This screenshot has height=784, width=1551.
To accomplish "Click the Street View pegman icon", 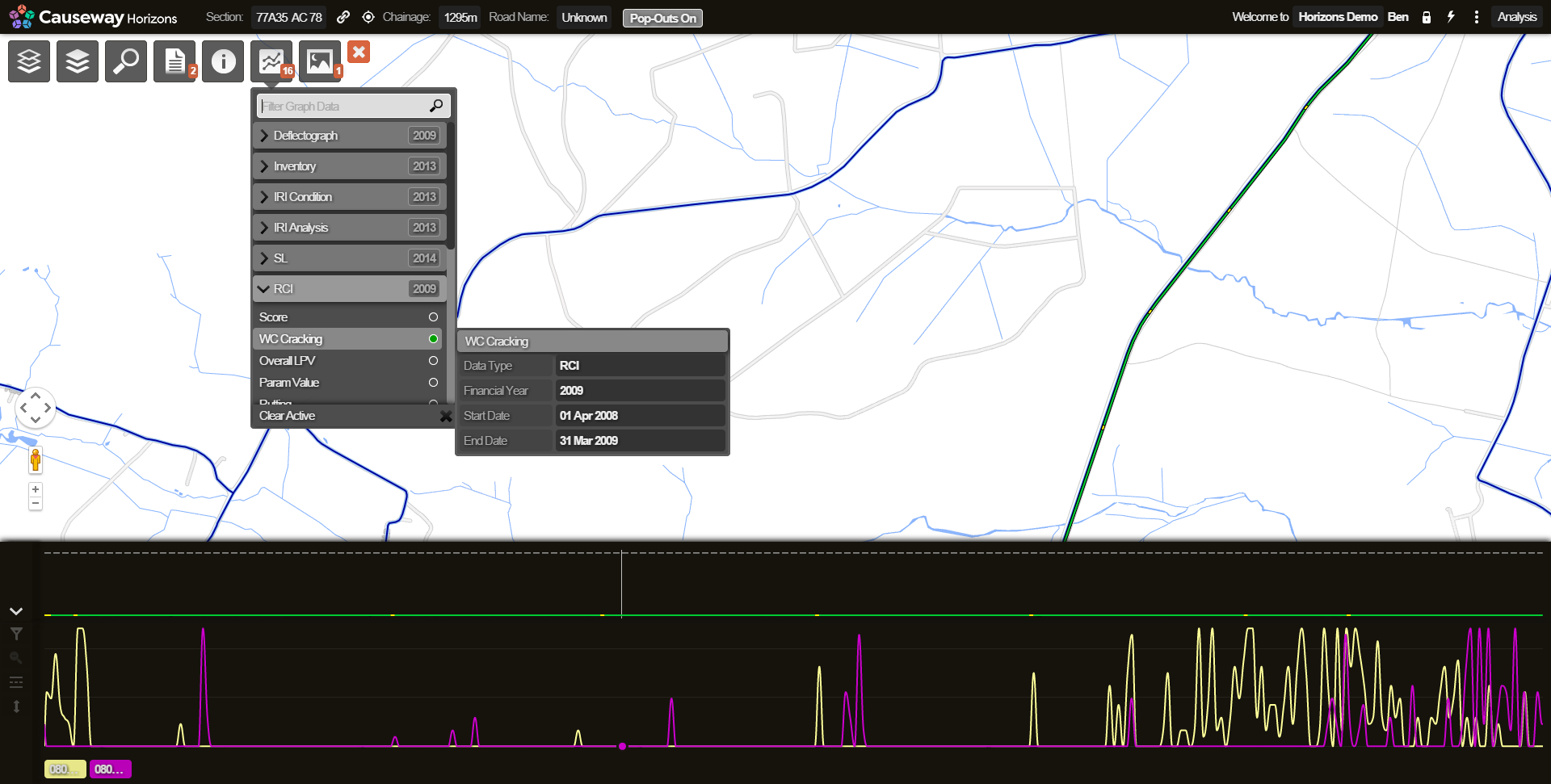I will pyautogui.click(x=36, y=460).
